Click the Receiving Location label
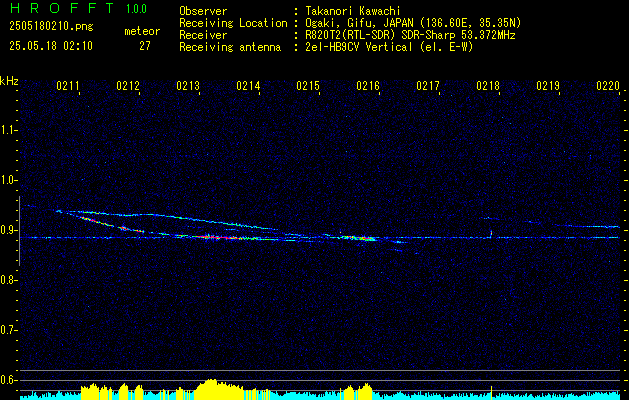The image size is (629, 400). pos(233,23)
